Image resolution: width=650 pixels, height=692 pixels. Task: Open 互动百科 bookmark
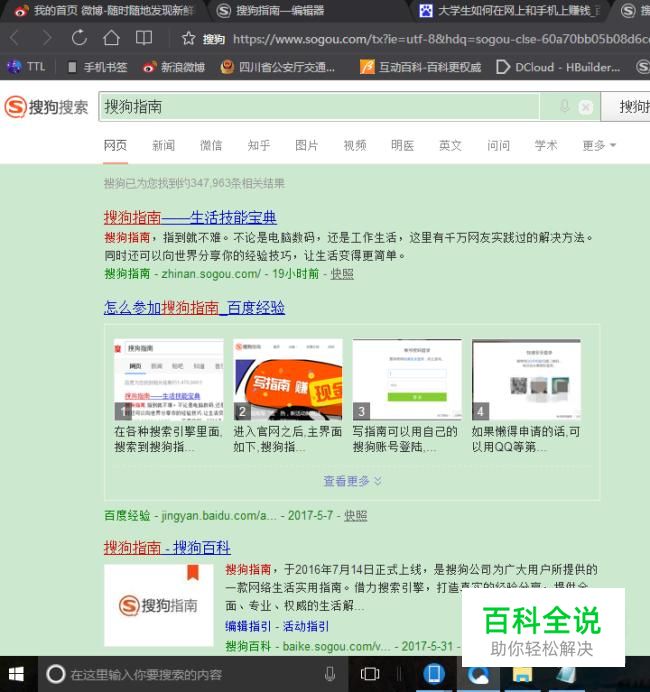coord(421,67)
